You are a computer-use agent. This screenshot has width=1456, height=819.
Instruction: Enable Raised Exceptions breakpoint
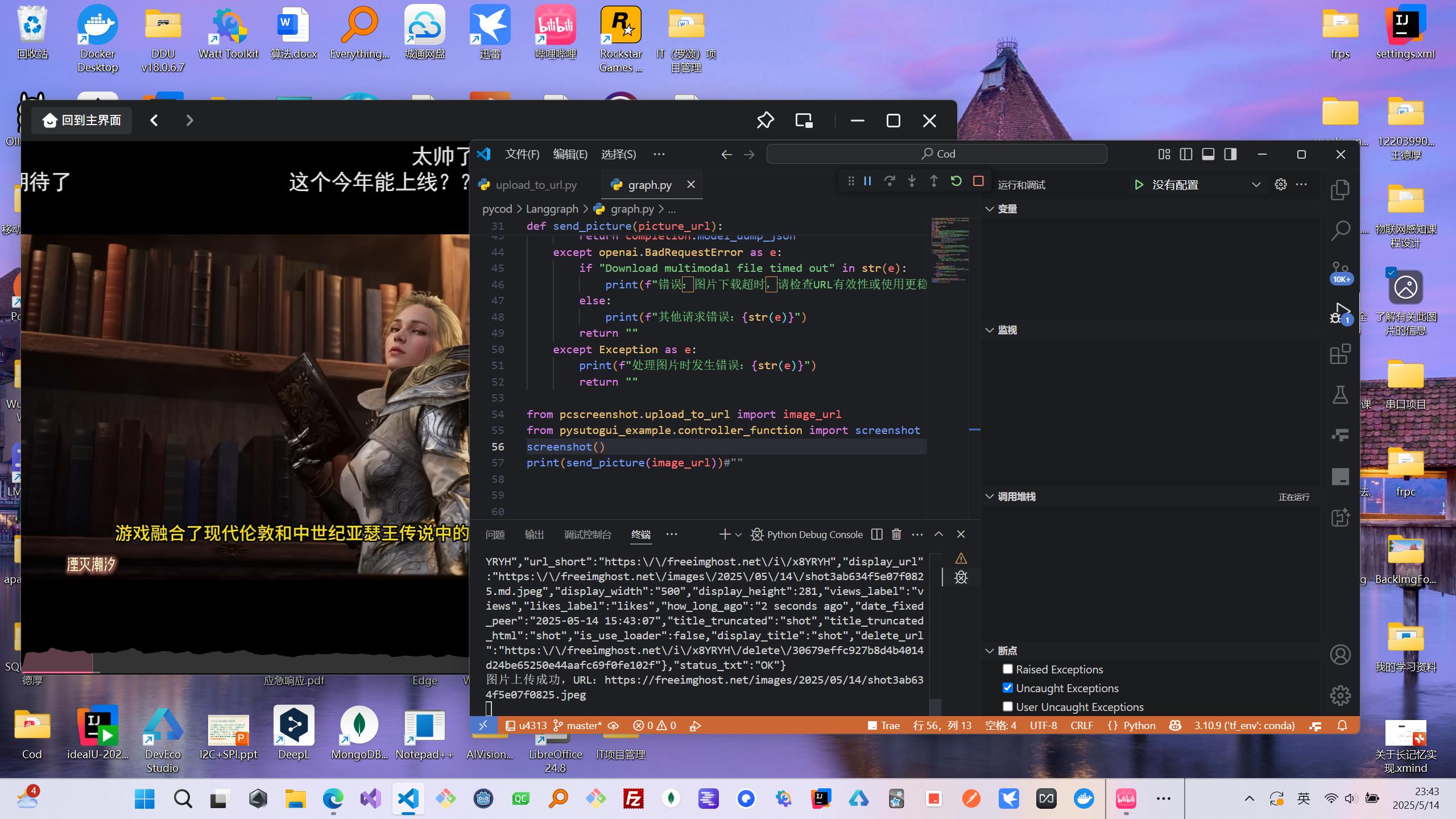(x=1007, y=669)
